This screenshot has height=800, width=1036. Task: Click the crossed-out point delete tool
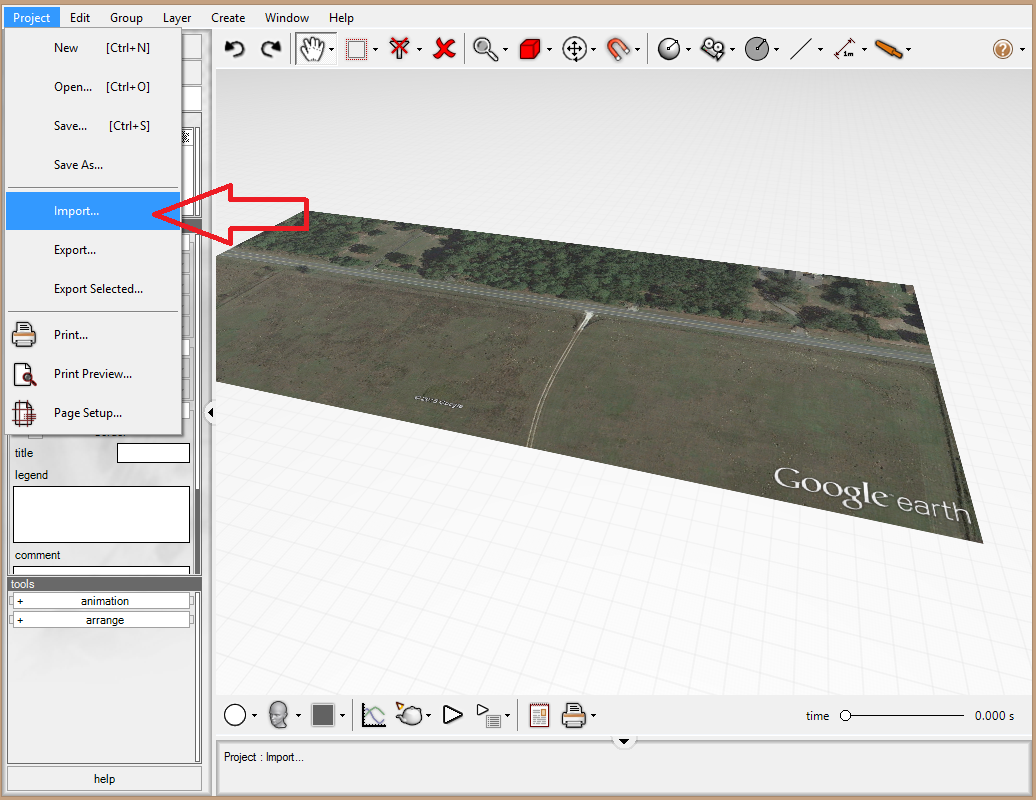[399, 49]
